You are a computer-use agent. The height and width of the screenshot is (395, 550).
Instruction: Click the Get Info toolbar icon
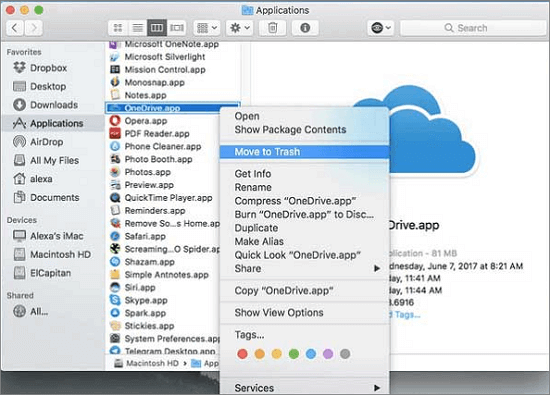(305, 28)
